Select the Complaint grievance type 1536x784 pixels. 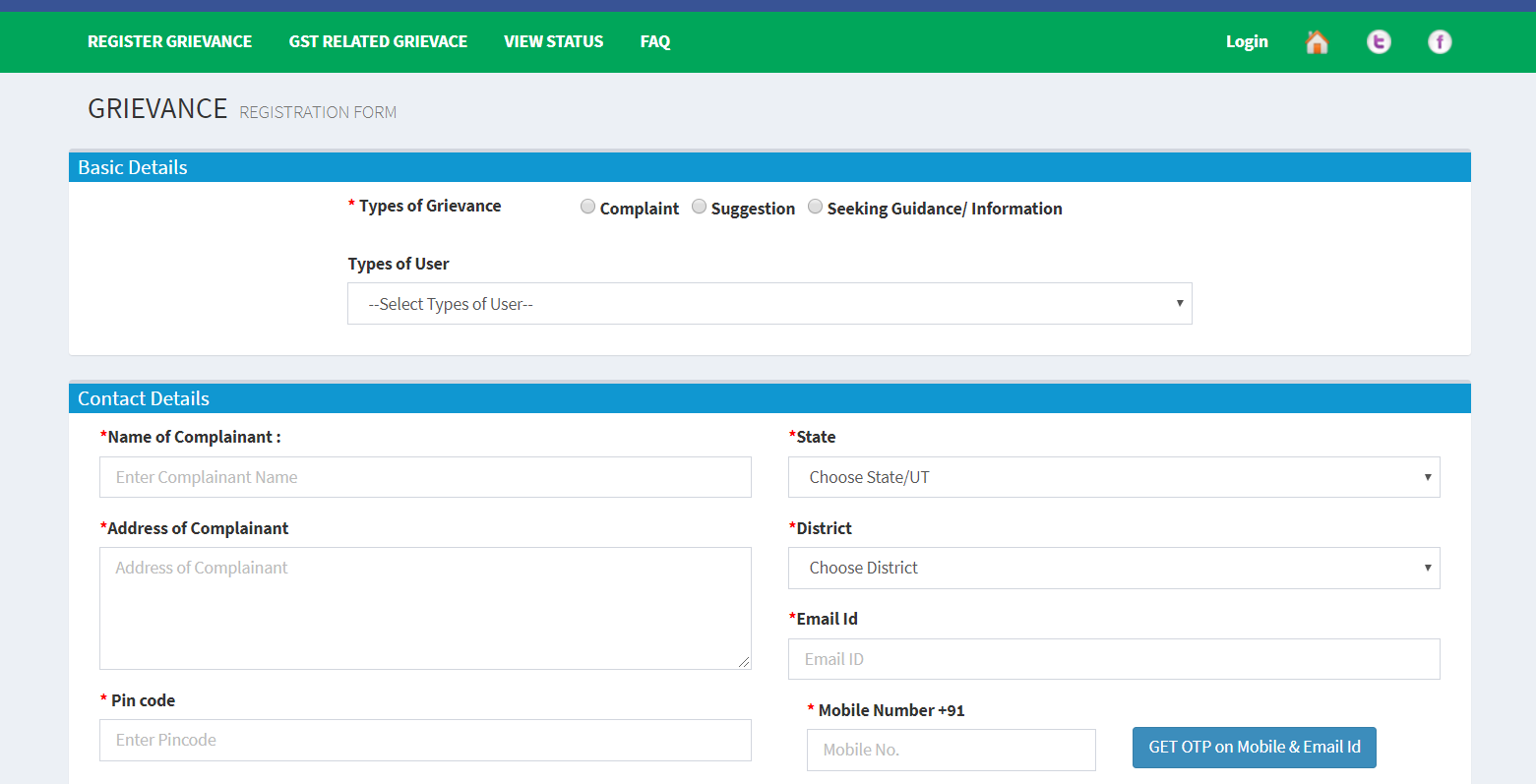click(587, 207)
